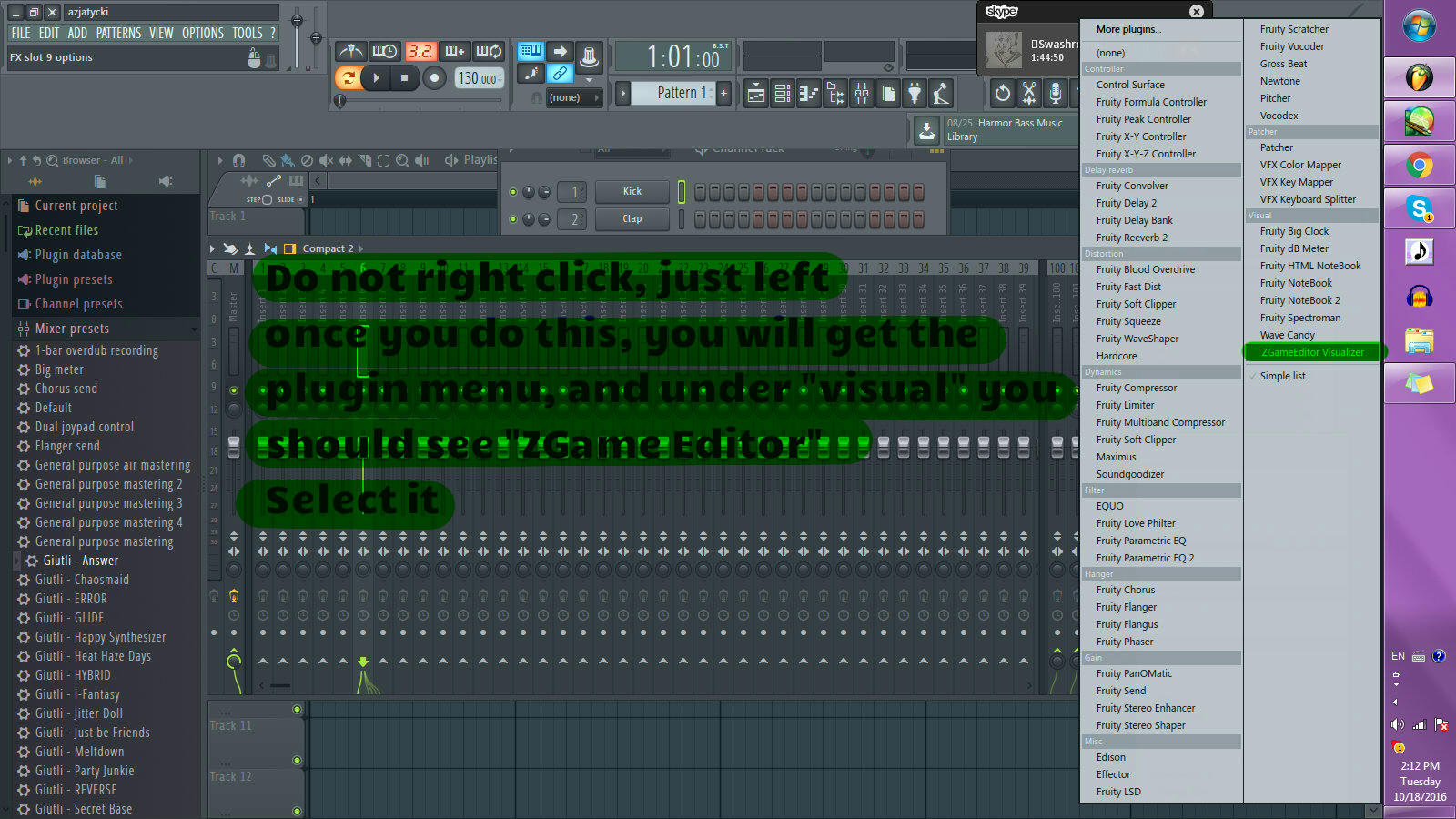The height and width of the screenshot is (819, 1456).
Task: Click the Clap button in the channel rack
Action: pyautogui.click(x=632, y=218)
